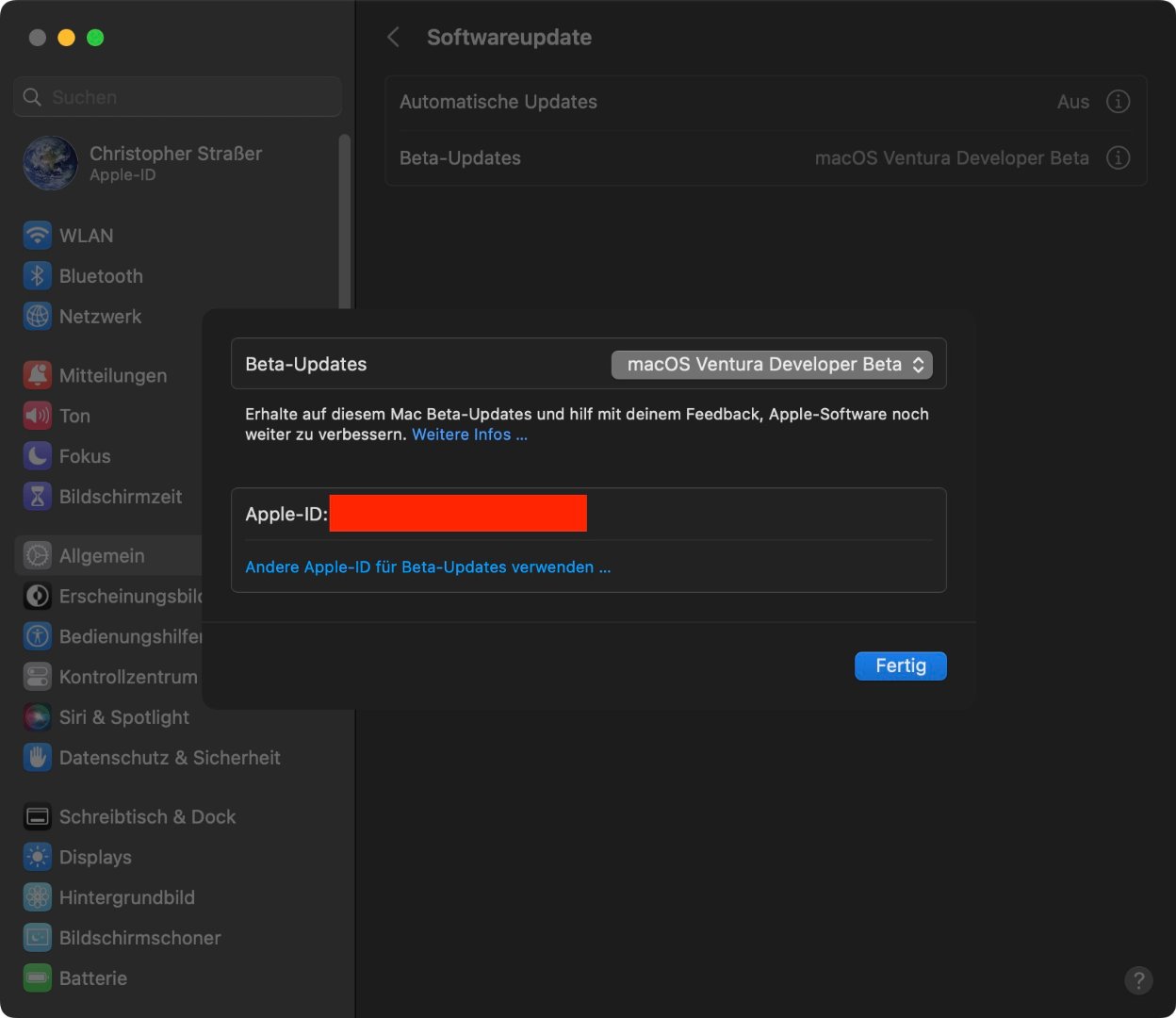Image resolution: width=1176 pixels, height=1018 pixels.
Task: Select Displays in the sidebar
Action: 95,858
